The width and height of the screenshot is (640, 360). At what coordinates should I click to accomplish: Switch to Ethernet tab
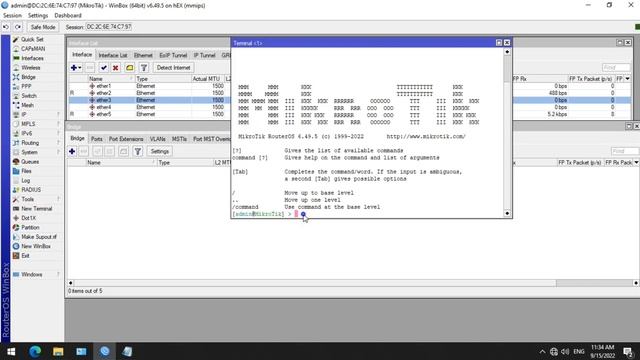143,55
